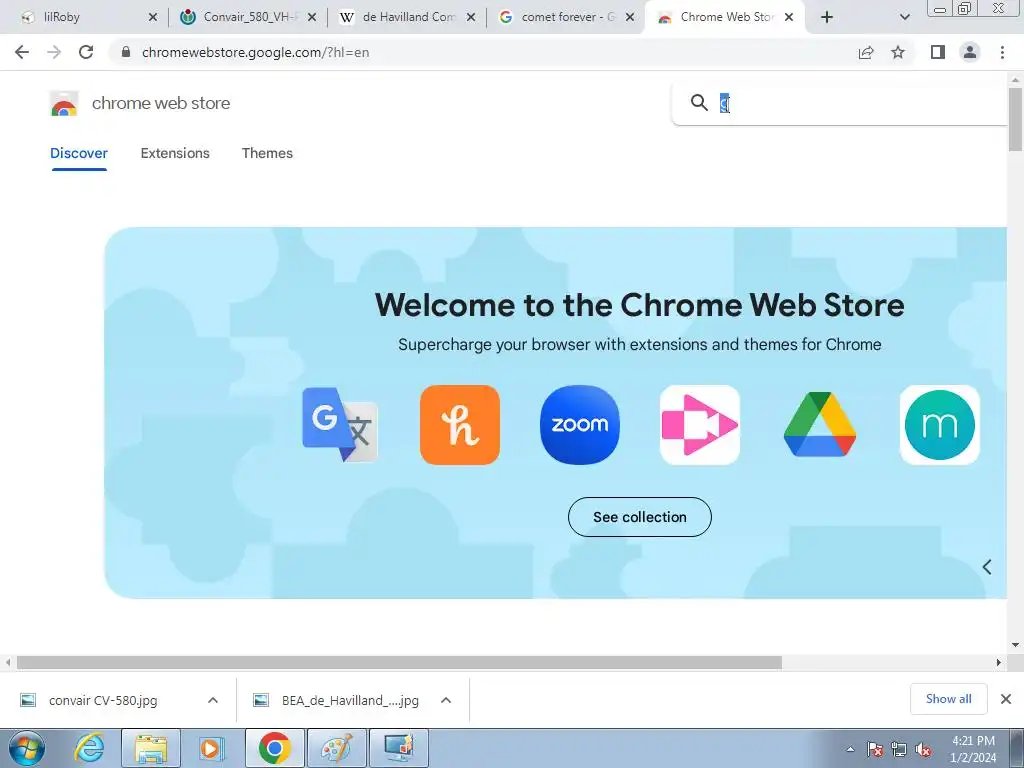Switch to the Convair_580_VH browser tab
This screenshot has width=1024, height=768.
click(x=248, y=17)
